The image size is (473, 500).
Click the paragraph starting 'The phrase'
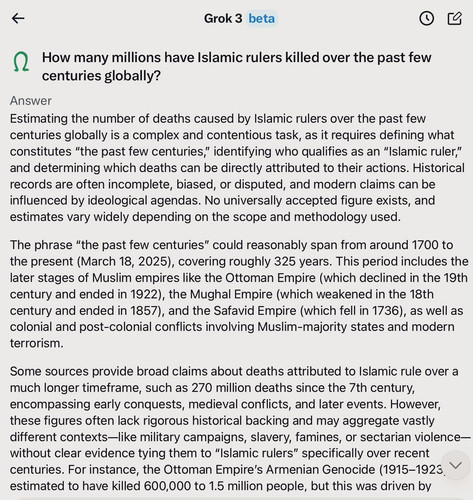click(239, 294)
